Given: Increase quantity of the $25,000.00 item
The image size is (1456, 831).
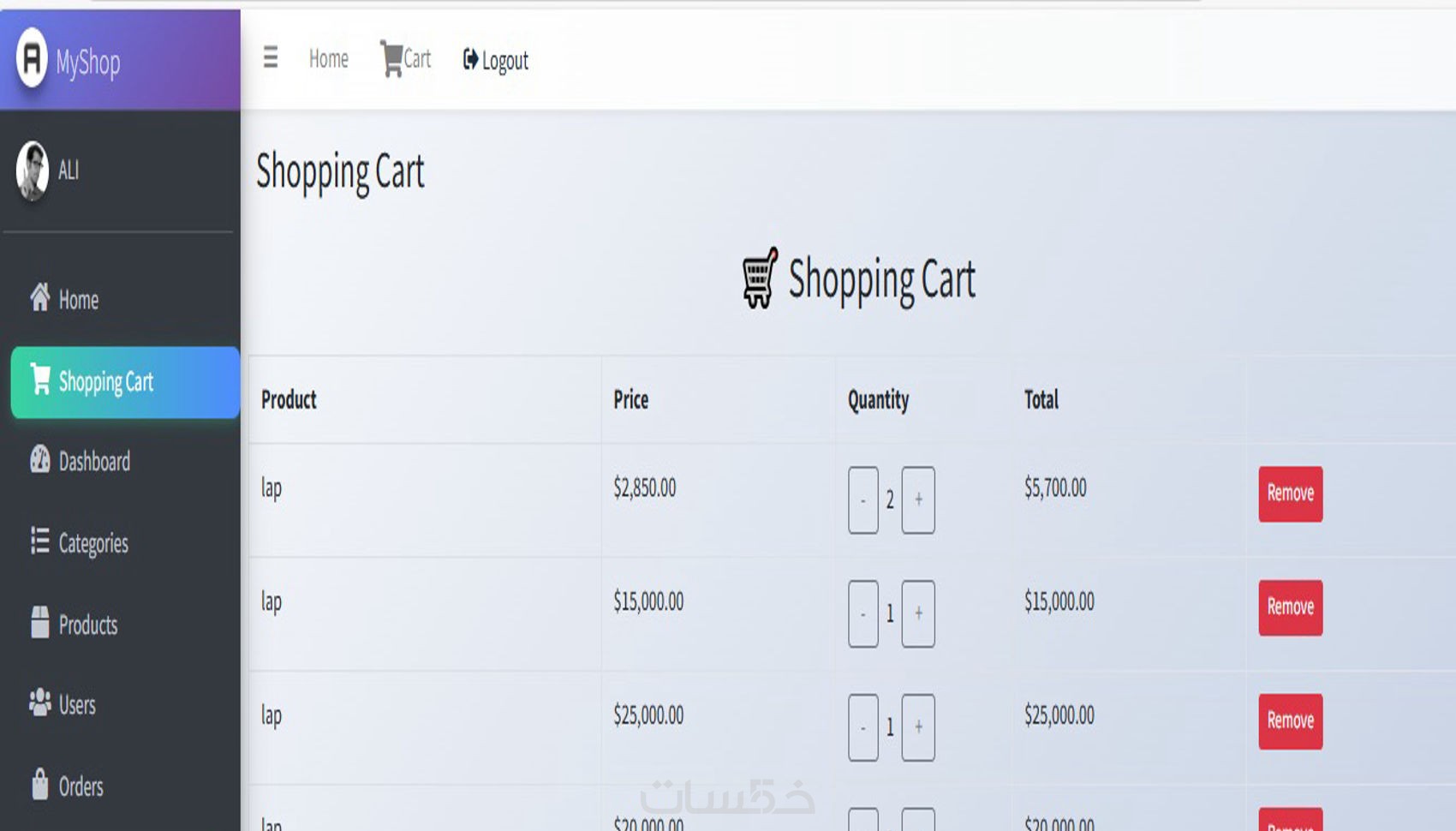Looking at the screenshot, I should pos(918,727).
